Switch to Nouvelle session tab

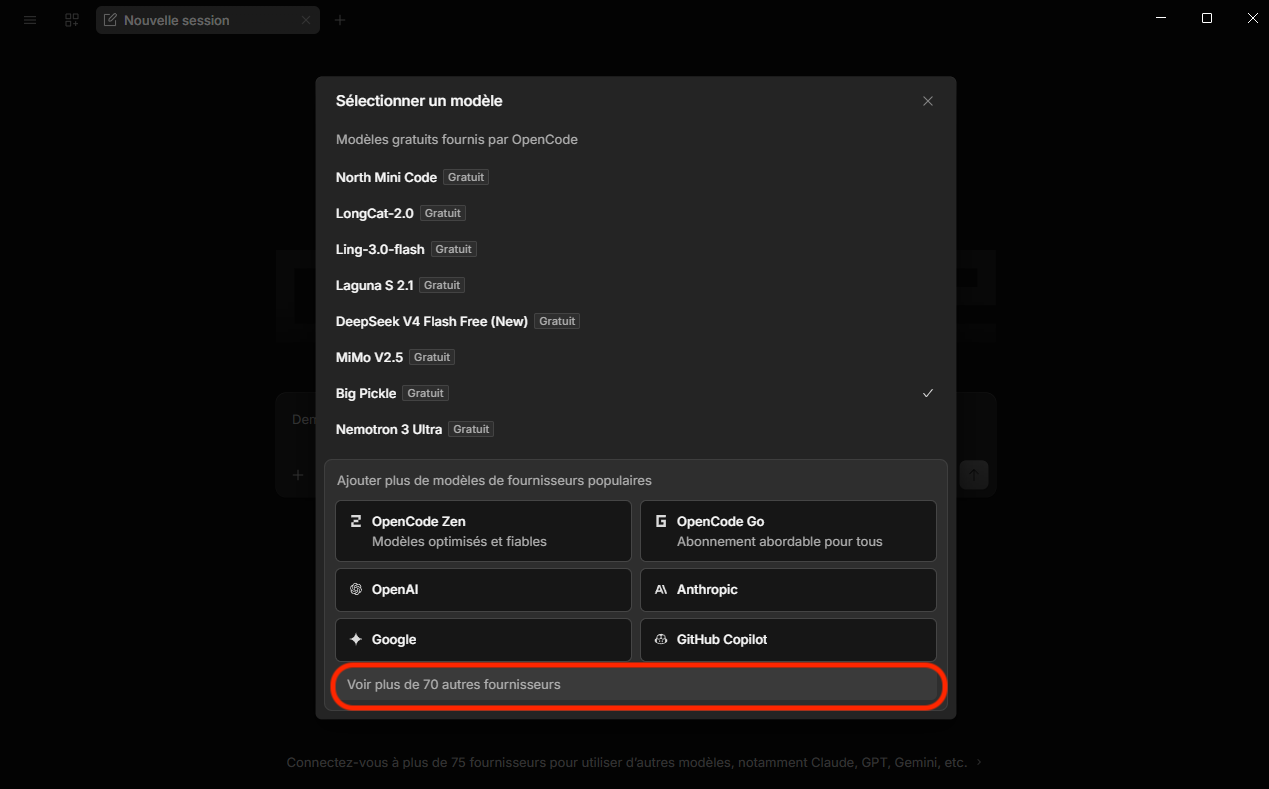click(208, 20)
